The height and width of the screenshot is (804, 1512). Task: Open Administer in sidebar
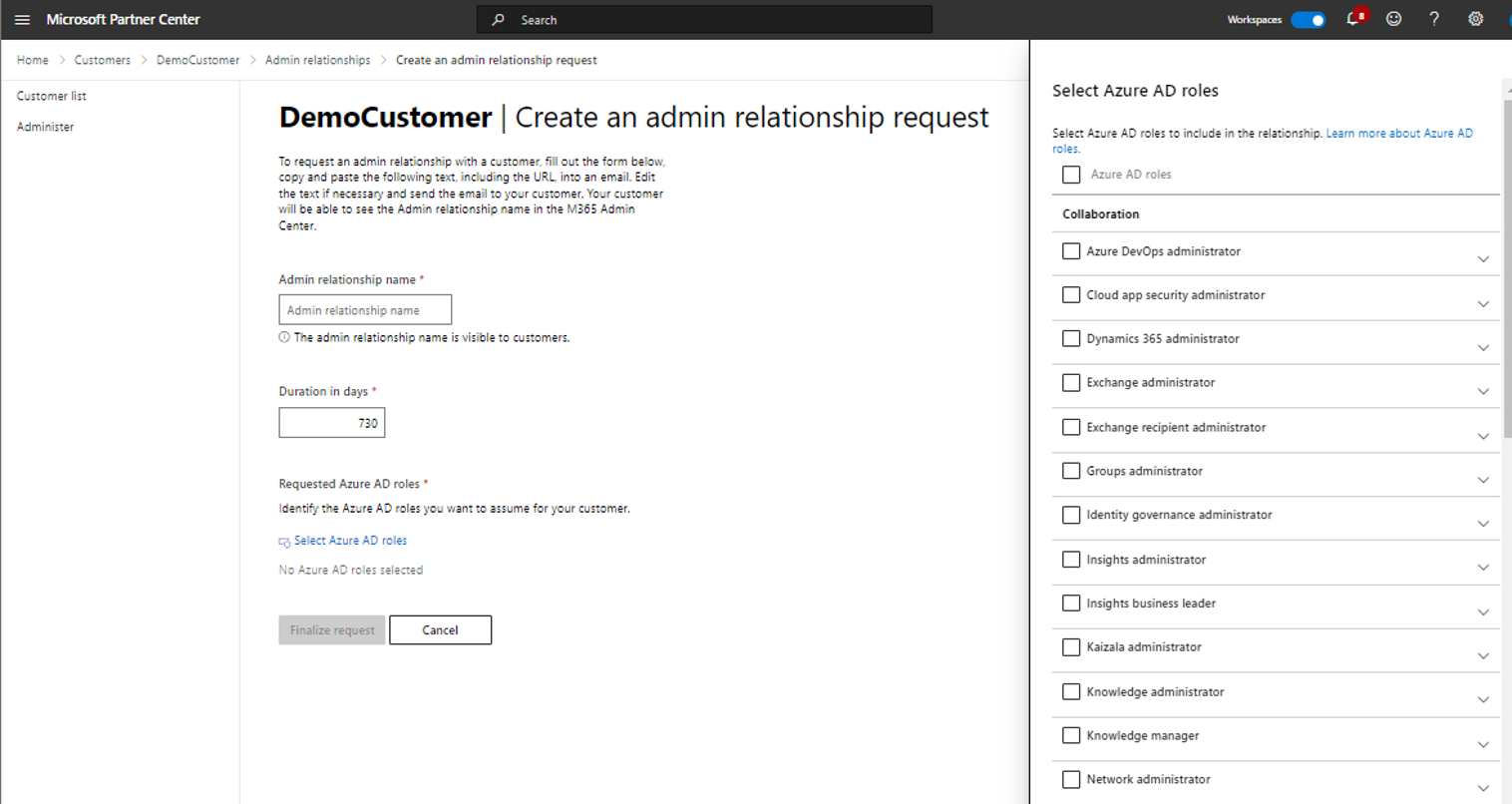(x=45, y=127)
